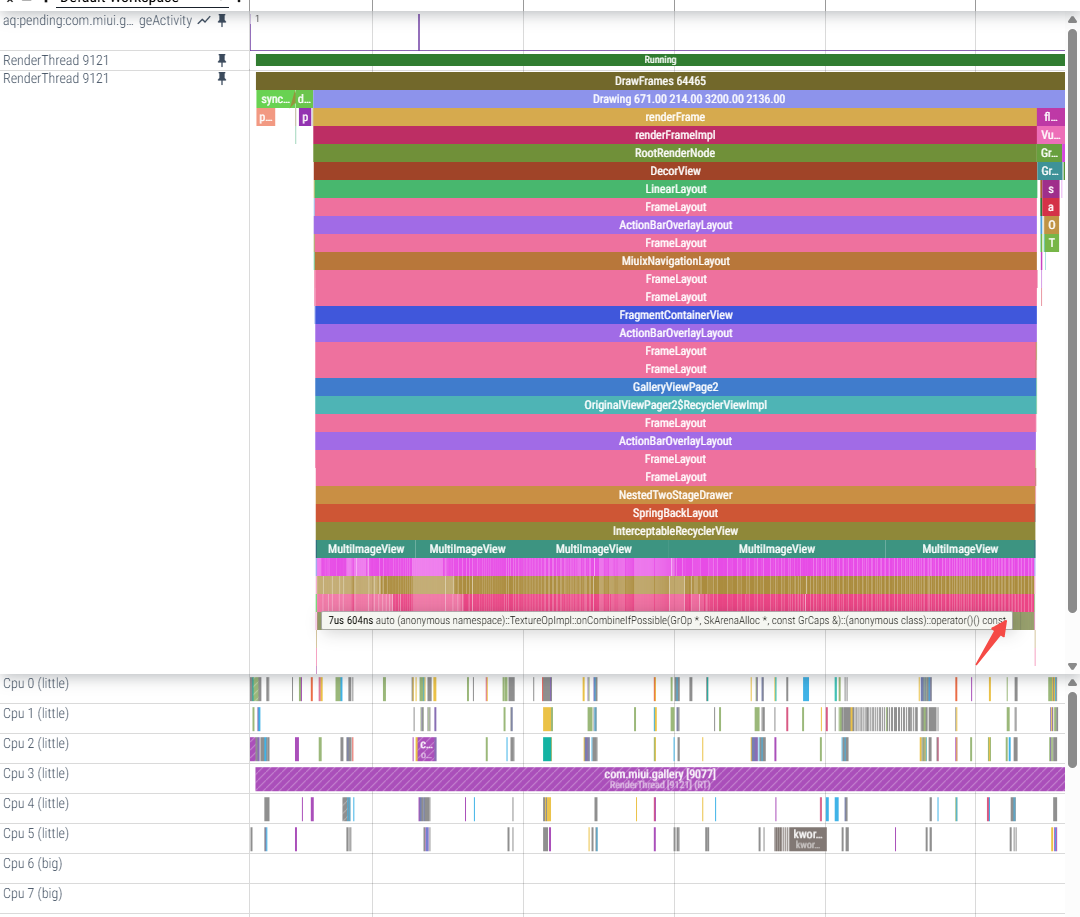Click the pinned-tracks scrollbar down arrow
The height and width of the screenshot is (917, 1080).
click(x=1072, y=666)
